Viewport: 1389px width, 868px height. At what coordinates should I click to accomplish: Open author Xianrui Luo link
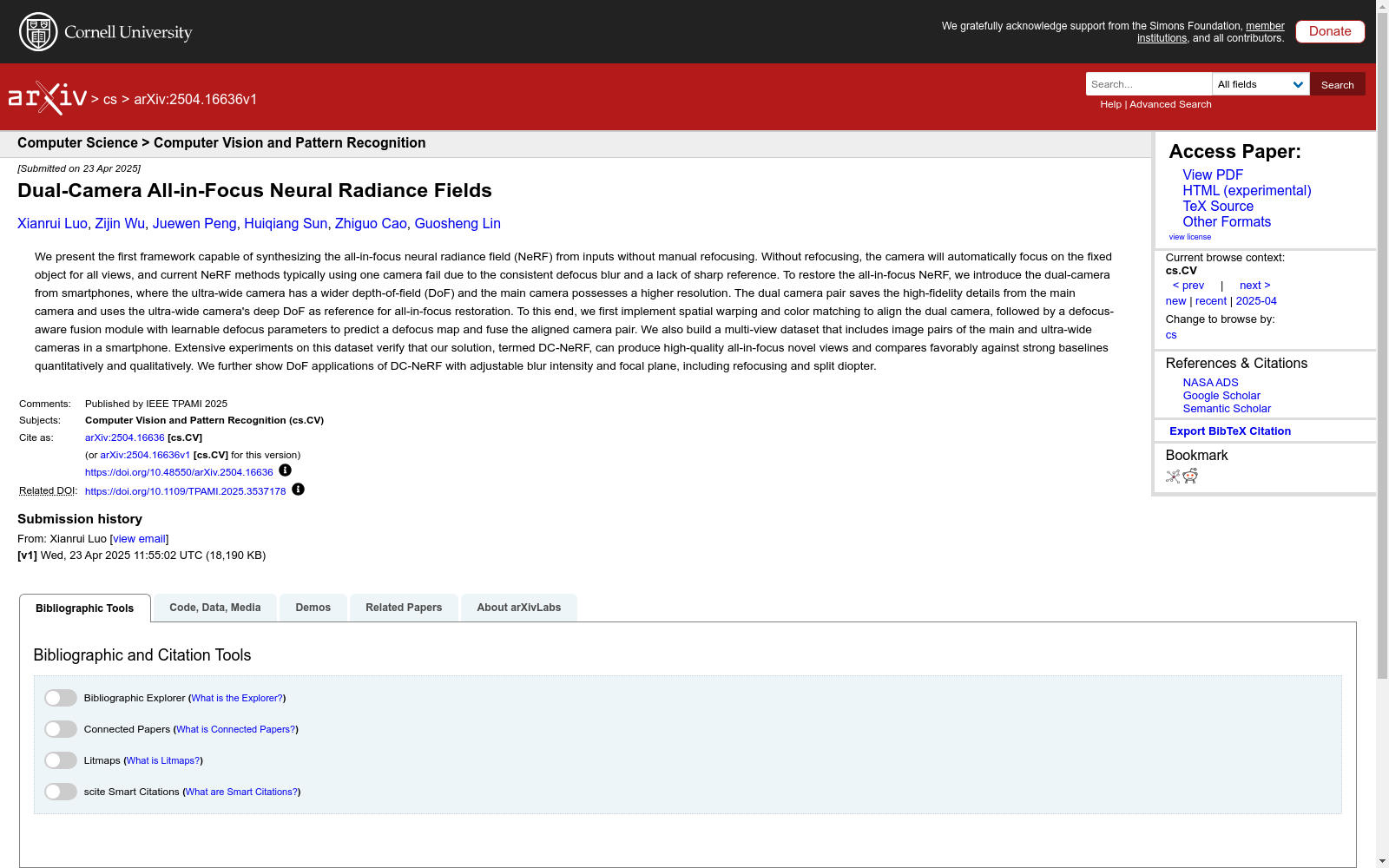coord(52,224)
